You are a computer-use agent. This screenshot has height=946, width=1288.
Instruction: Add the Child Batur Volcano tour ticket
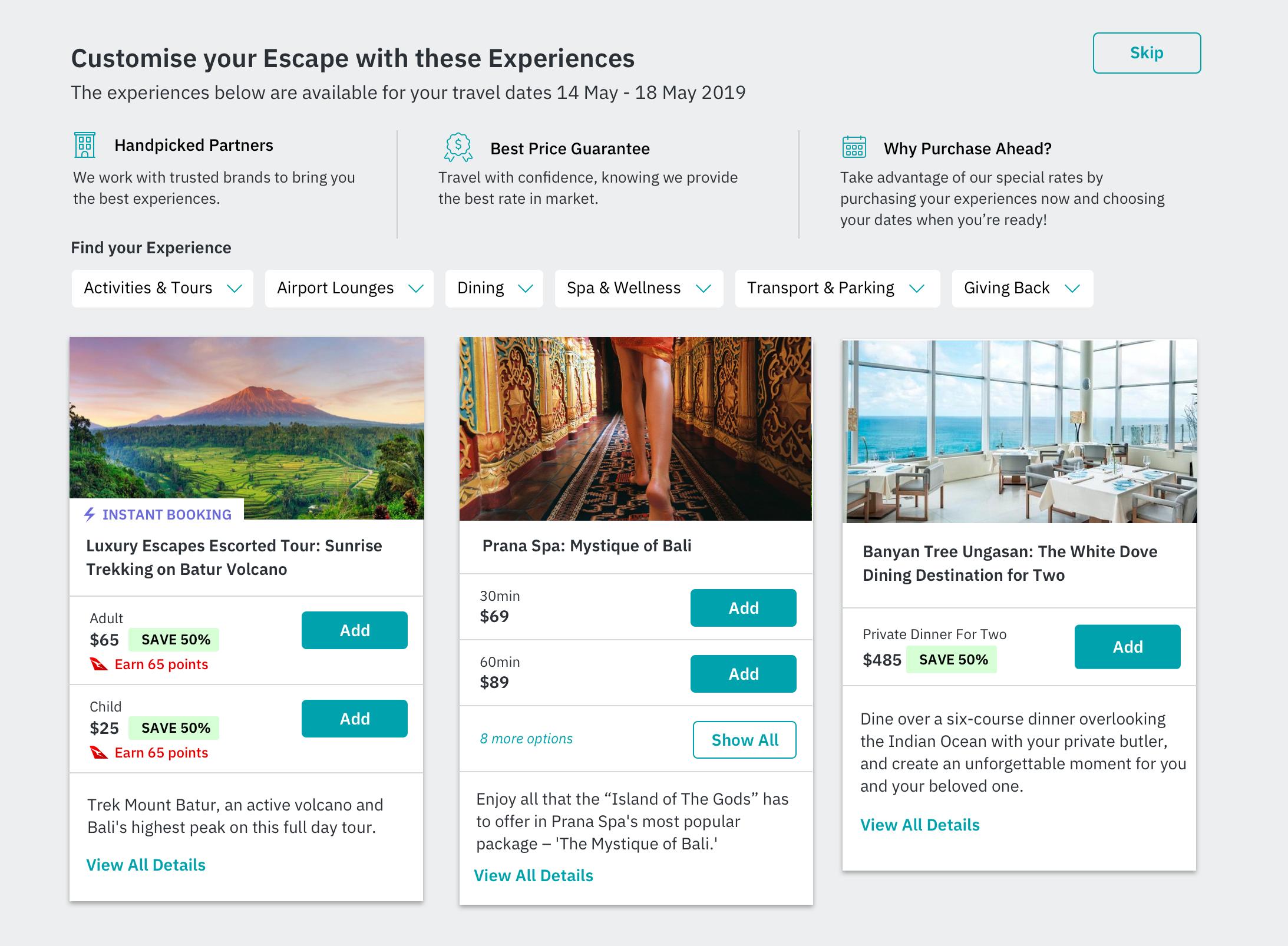click(x=355, y=719)
